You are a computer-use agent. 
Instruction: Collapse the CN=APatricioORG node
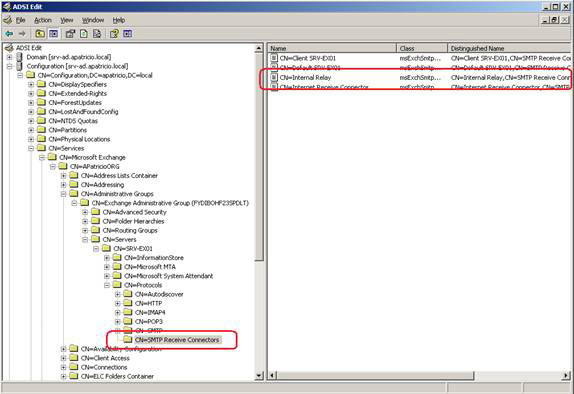(53, 166)
